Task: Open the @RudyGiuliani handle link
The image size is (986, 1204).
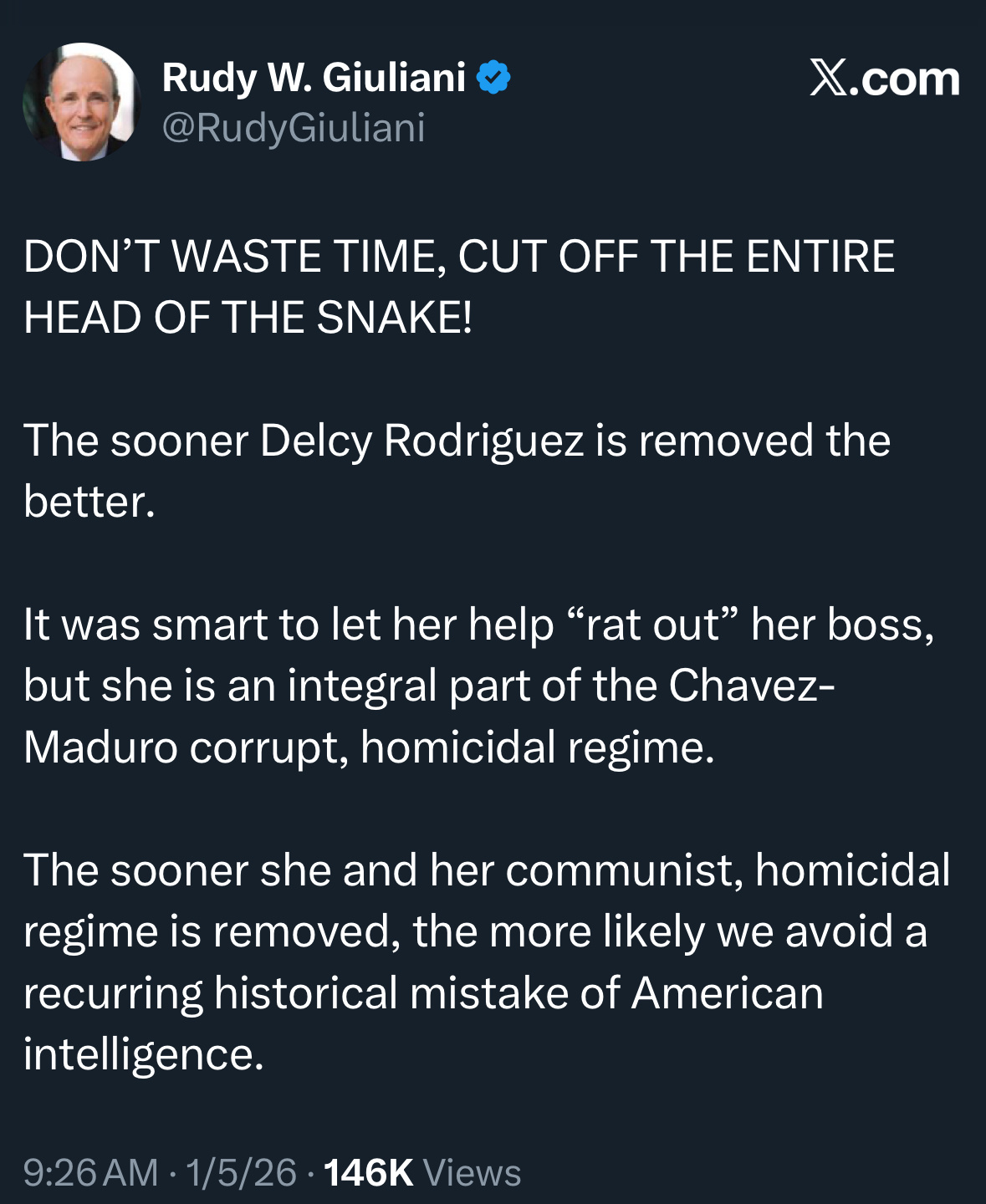Action: pyautogui.click(x=294, y=128)
